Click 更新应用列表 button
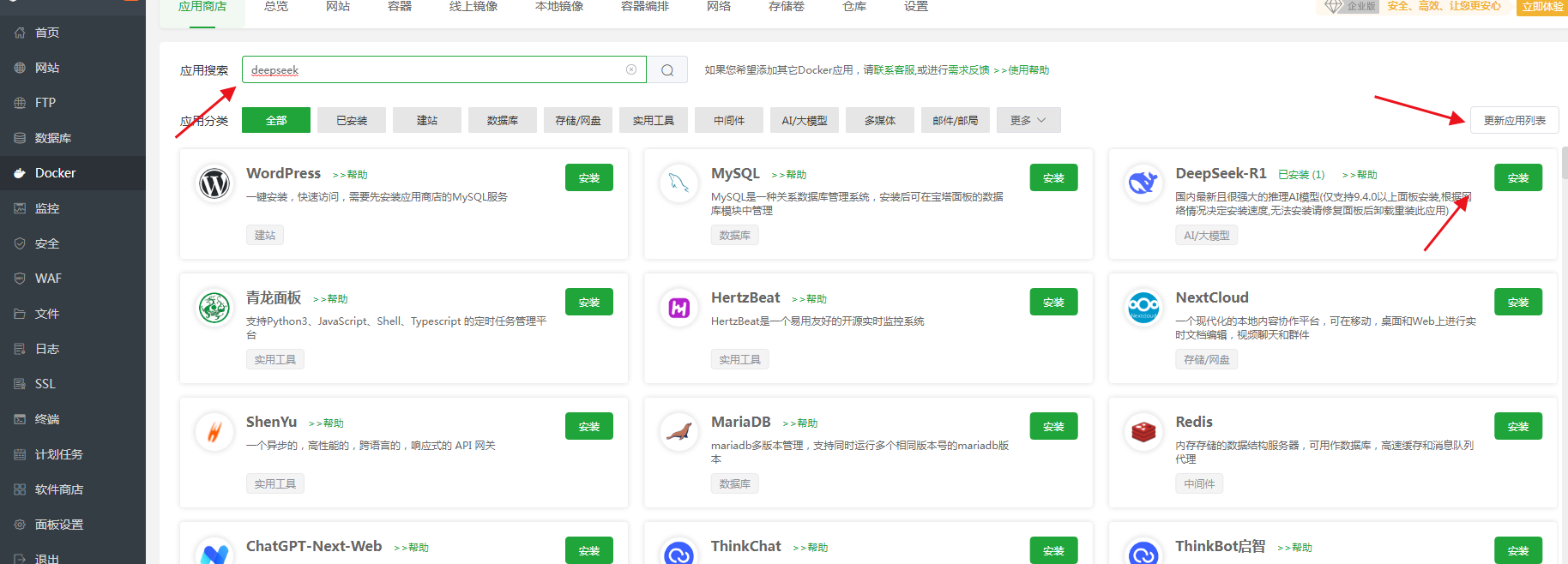The height and width of the screenshot is (564, 1568). [x=1514, y=121]
